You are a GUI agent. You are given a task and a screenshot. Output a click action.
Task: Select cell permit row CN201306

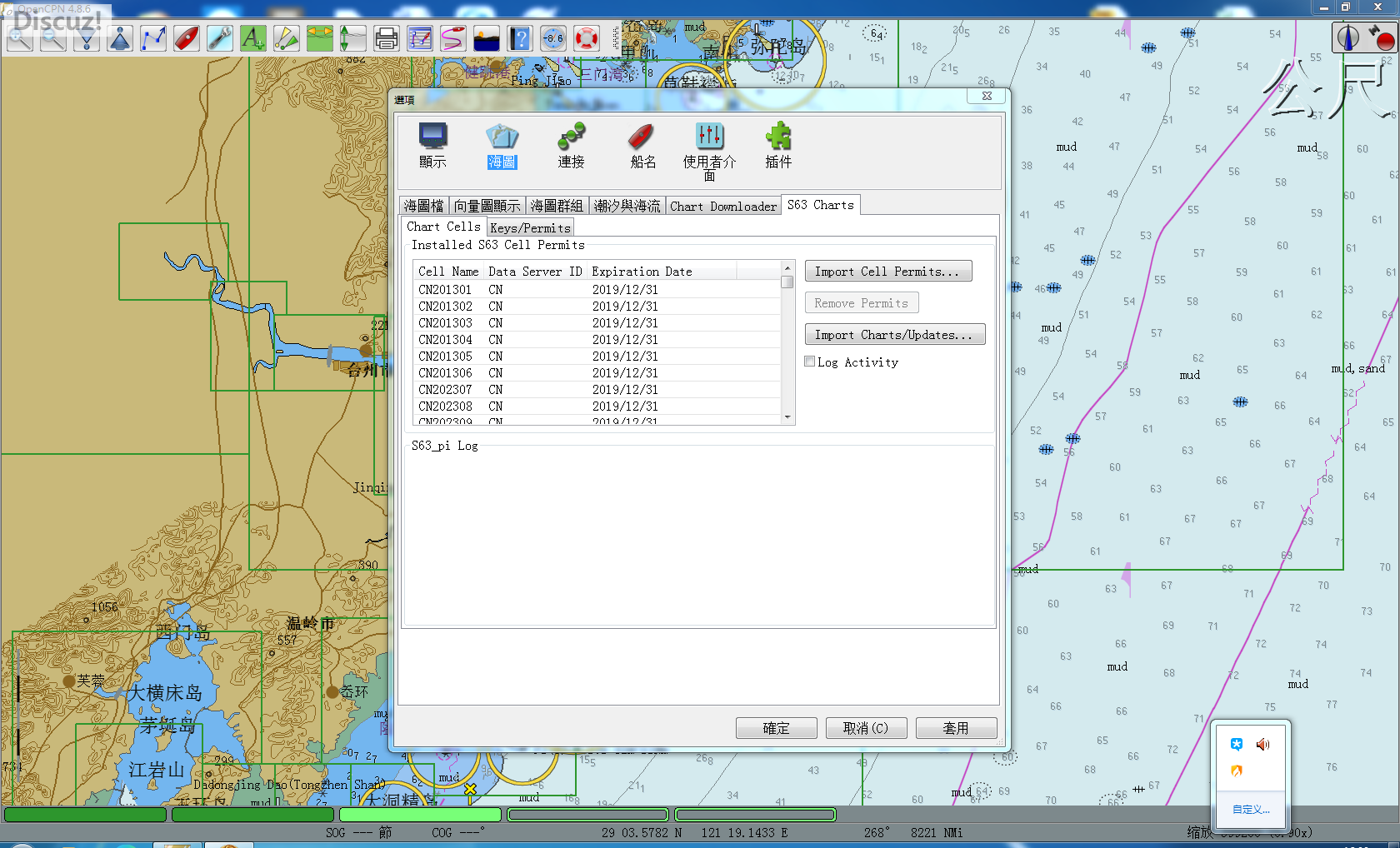pyautogui.click(x=597, y=373)
